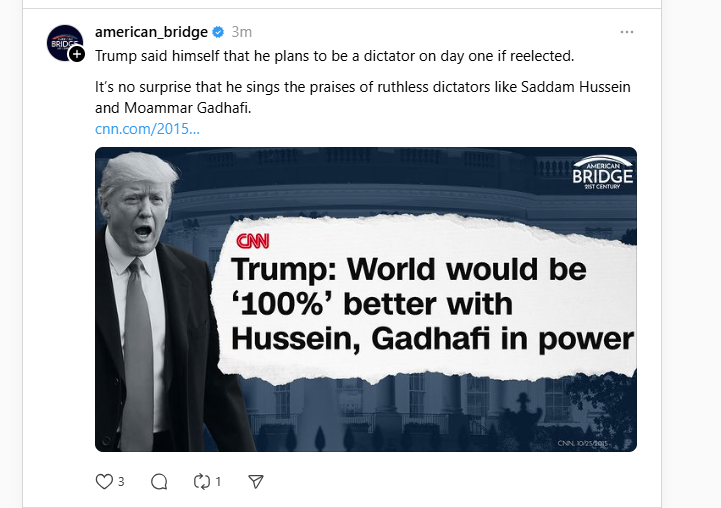Viewport: 721px width, 508px height.
Task: Open the american_bridge profile avatar
Action: click(x=64, y=42)
